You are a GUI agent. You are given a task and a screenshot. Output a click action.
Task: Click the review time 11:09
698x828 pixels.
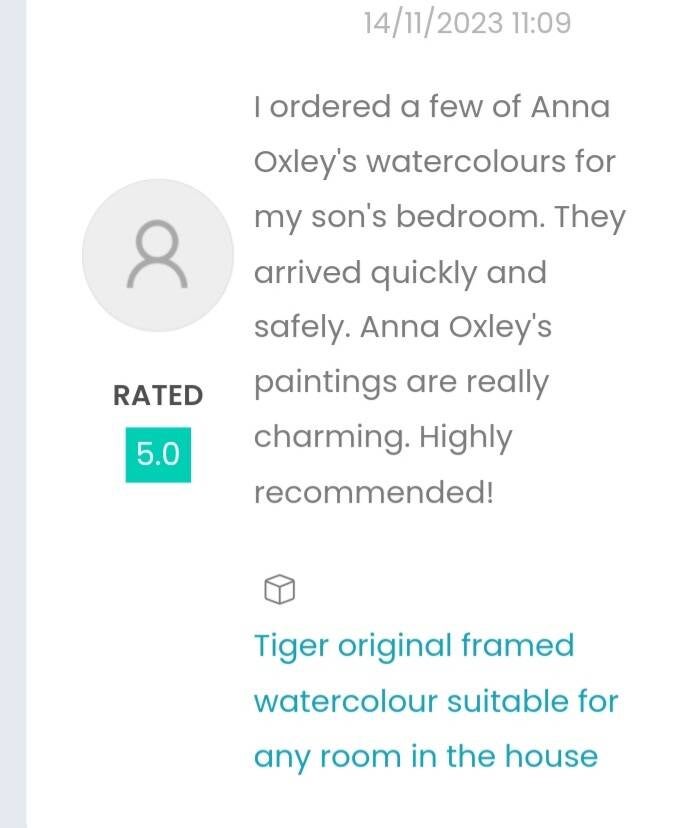click(x=540, y=23)
